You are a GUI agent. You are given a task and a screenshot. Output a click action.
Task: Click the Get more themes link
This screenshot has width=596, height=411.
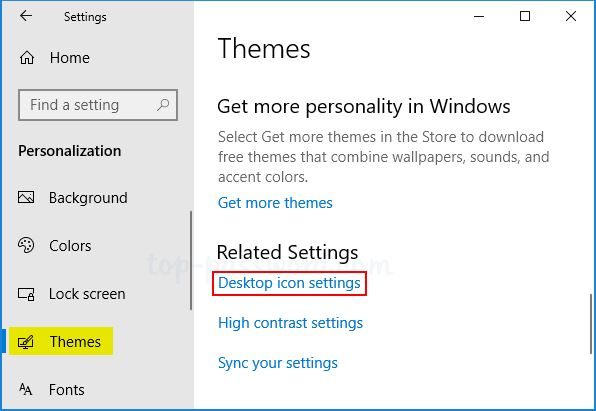(275, 203)
